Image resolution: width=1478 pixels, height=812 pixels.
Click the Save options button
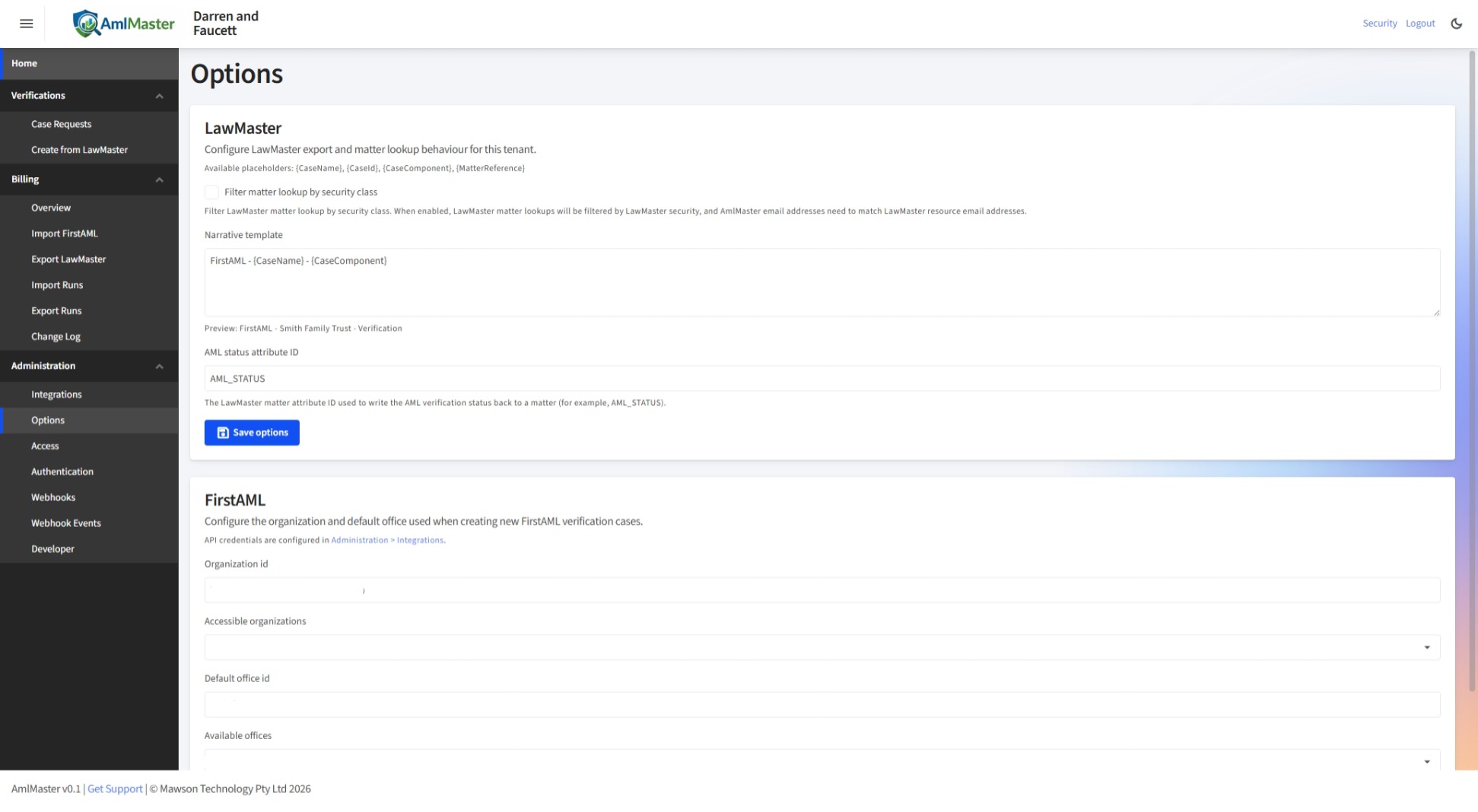pos(252,432)
